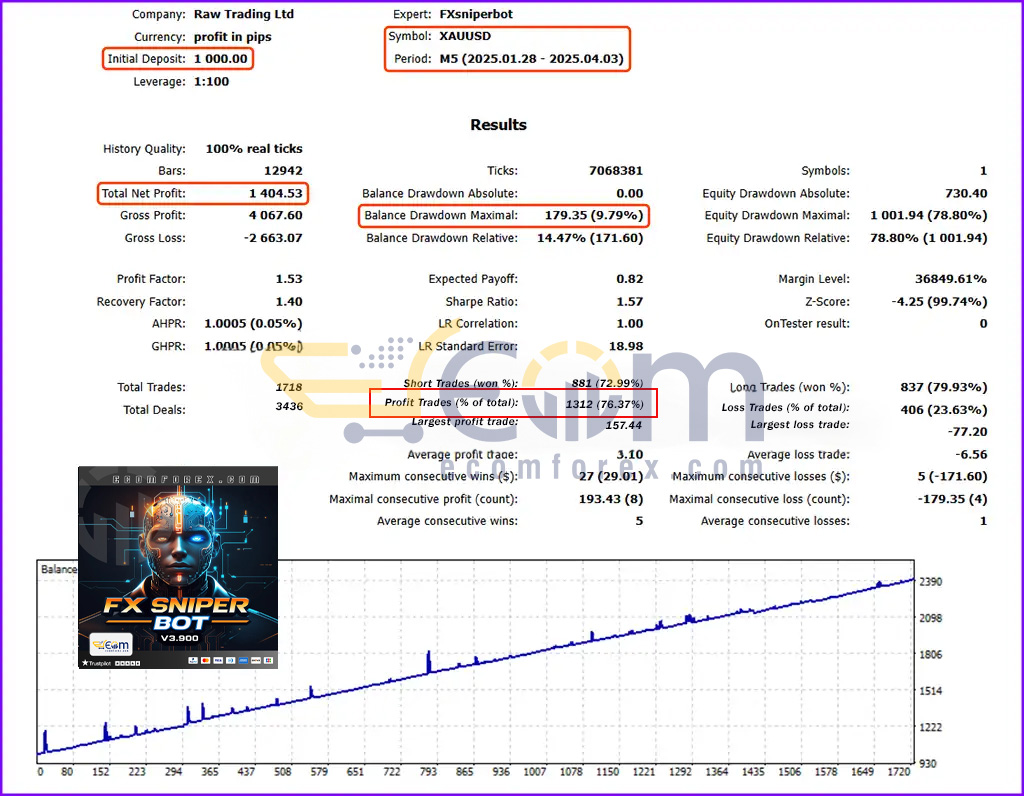Click the balance spike near trade 793
The width and height of the screenshot is (1024, 796).
pyautogui.click(x=428, y=662)
